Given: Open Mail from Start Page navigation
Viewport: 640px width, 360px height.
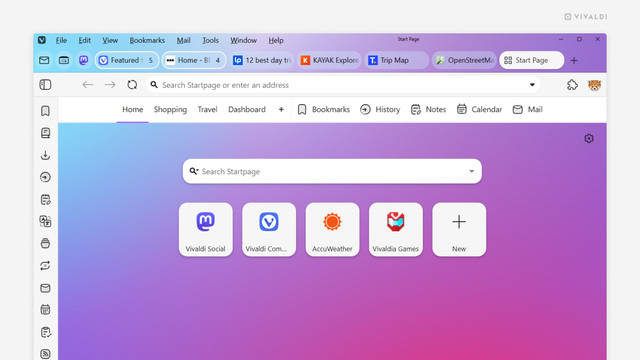Looking at the screenshot, I should [528, 109].
